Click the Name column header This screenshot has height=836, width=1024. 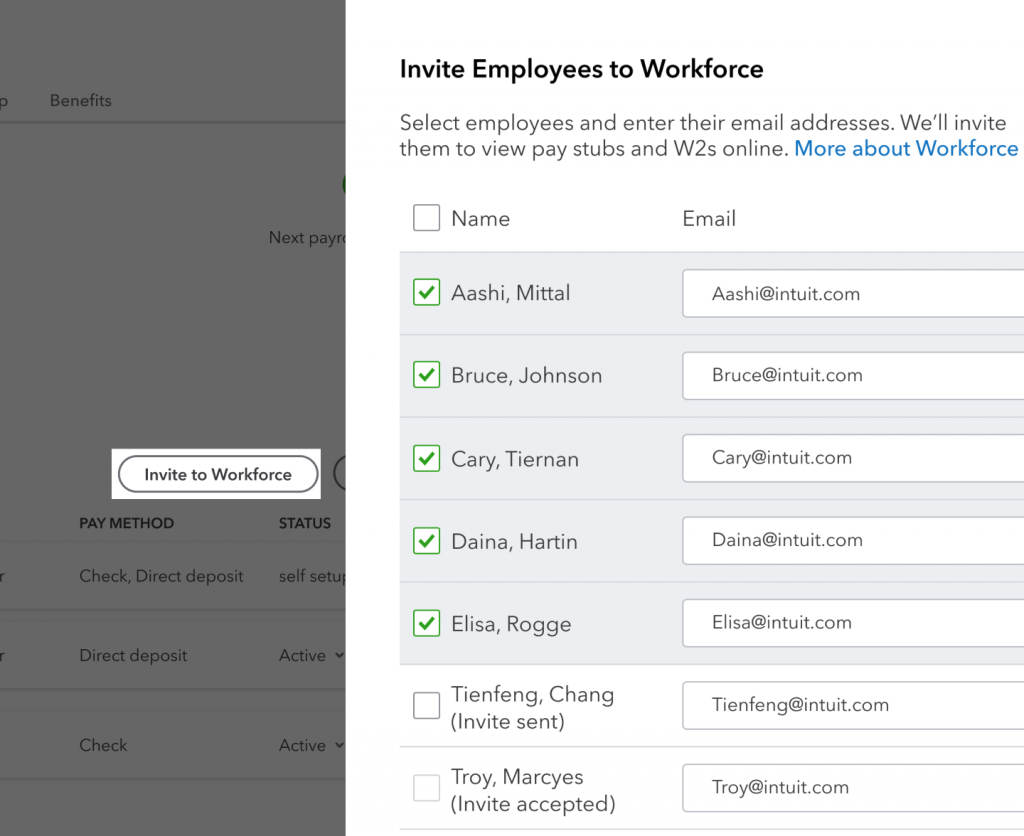point(481,218)
